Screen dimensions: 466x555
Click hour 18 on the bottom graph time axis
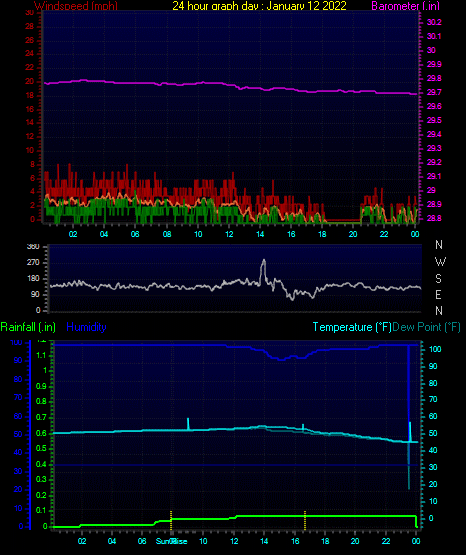325,541
